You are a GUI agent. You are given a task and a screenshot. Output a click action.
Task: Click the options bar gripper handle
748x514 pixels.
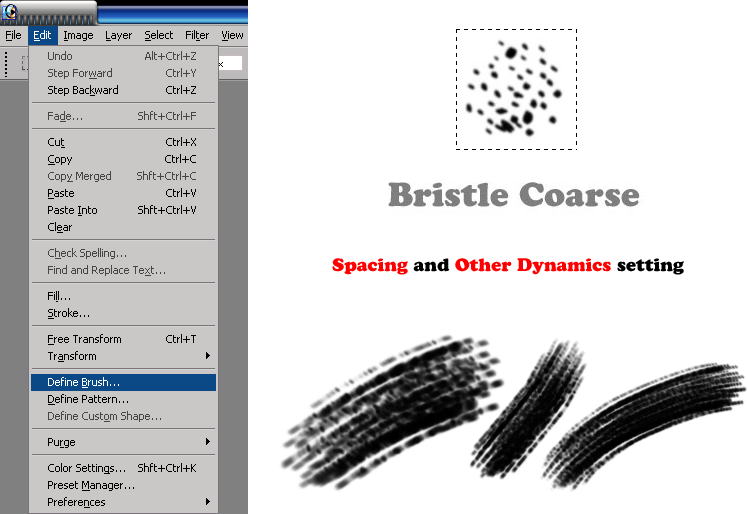pos(6,64)
